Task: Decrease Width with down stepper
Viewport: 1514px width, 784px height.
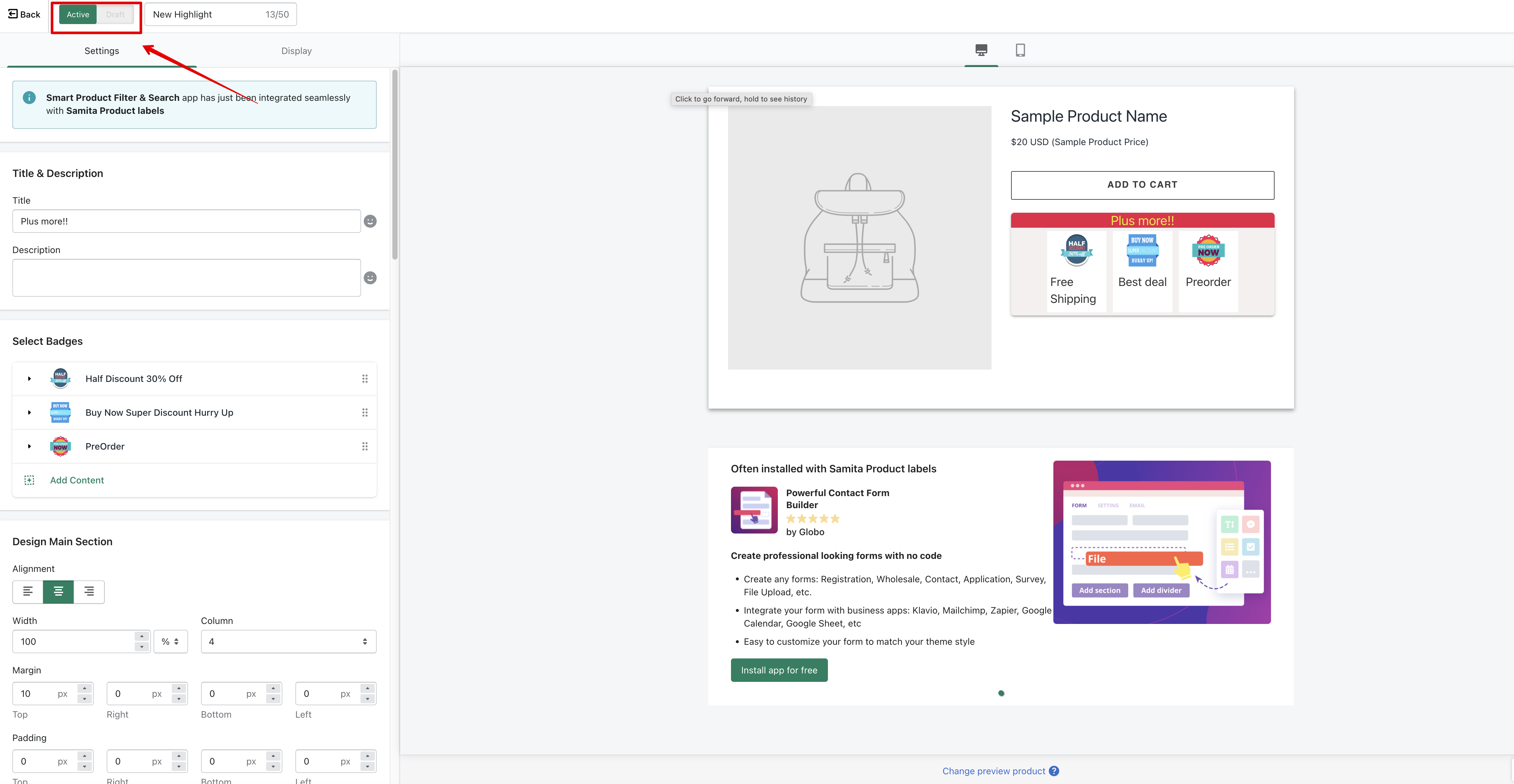Action: (x=142, y=646)
